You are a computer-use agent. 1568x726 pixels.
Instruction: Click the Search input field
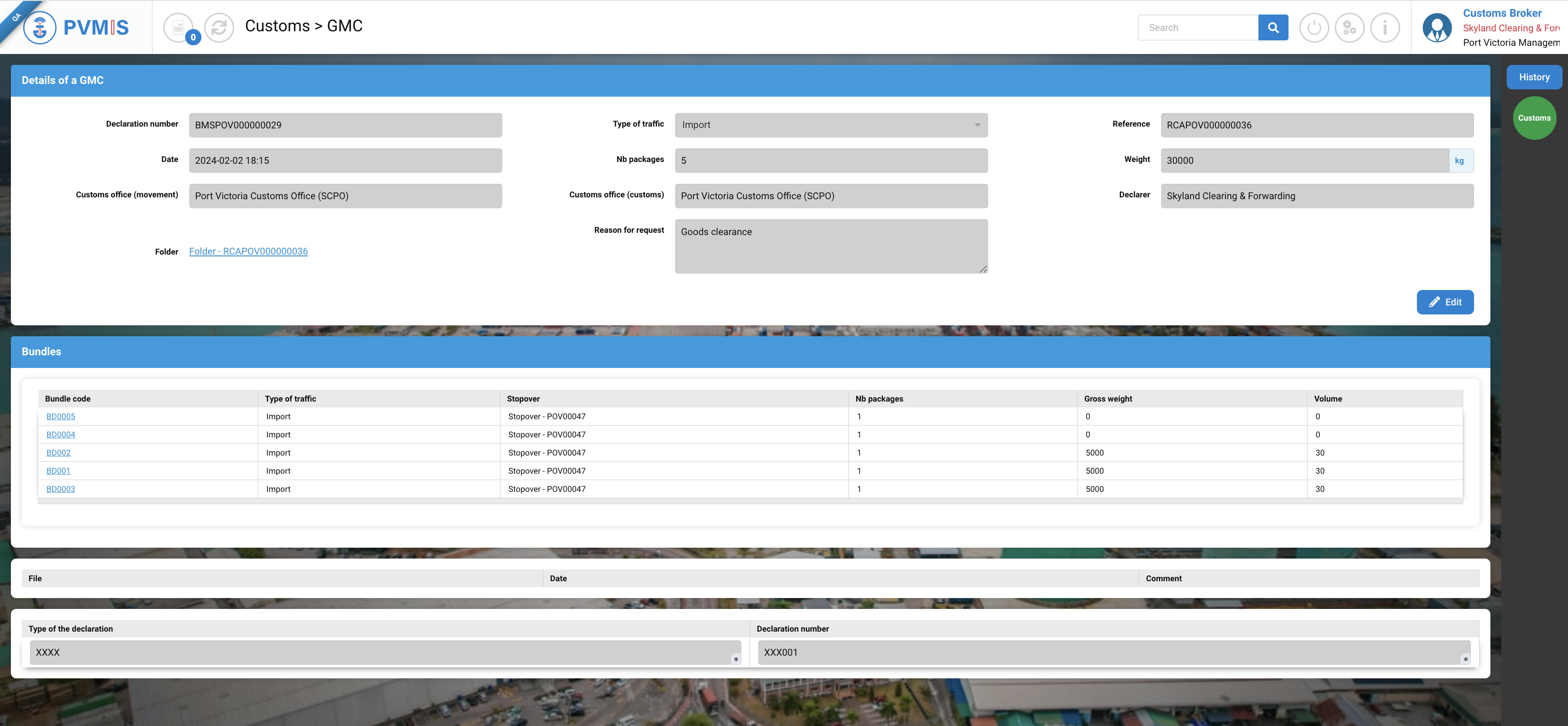coord(1197,27)
